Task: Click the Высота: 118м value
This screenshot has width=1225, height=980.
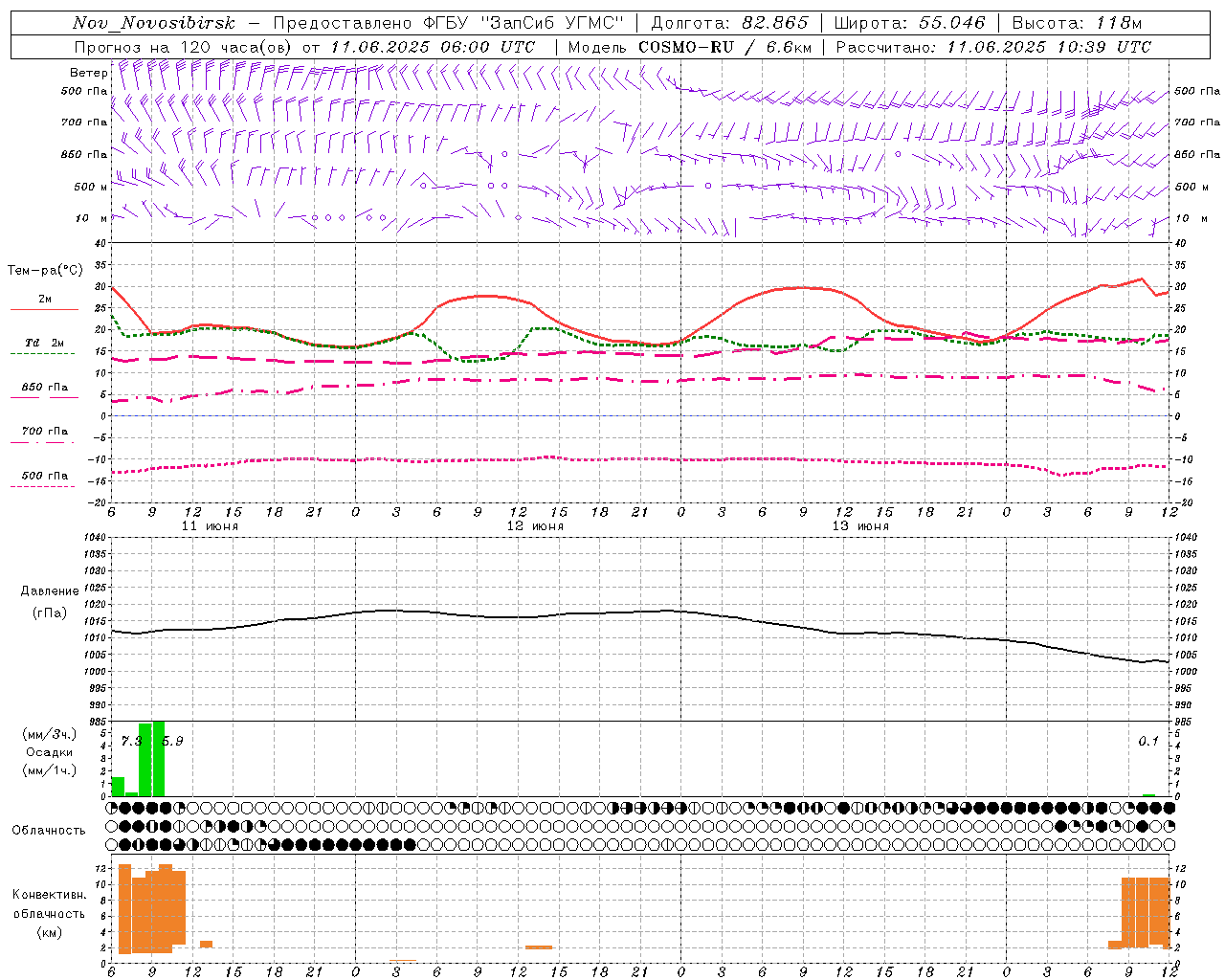Action: (x=1077, y=23)
